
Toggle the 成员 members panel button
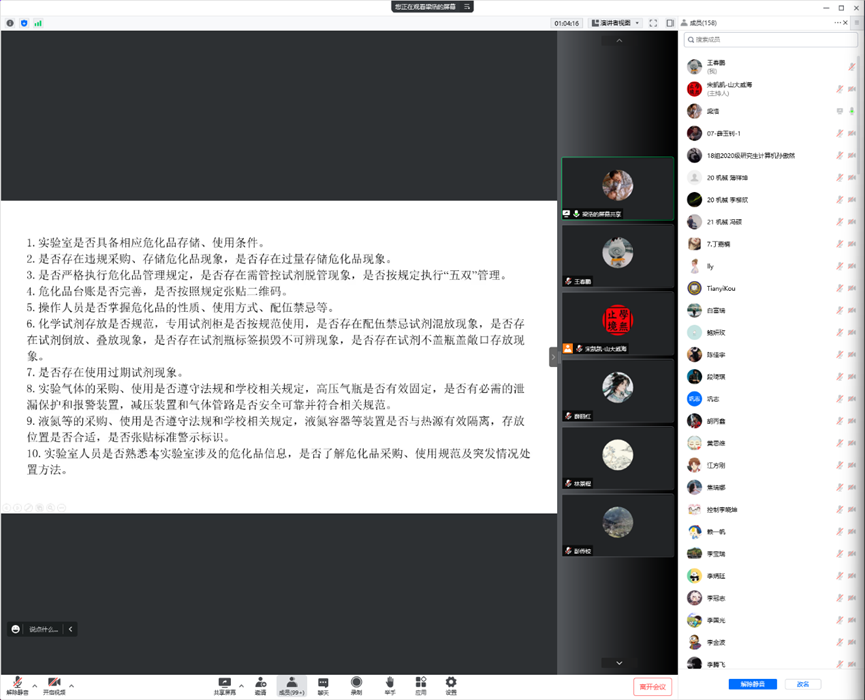click(x=291, y=684)
